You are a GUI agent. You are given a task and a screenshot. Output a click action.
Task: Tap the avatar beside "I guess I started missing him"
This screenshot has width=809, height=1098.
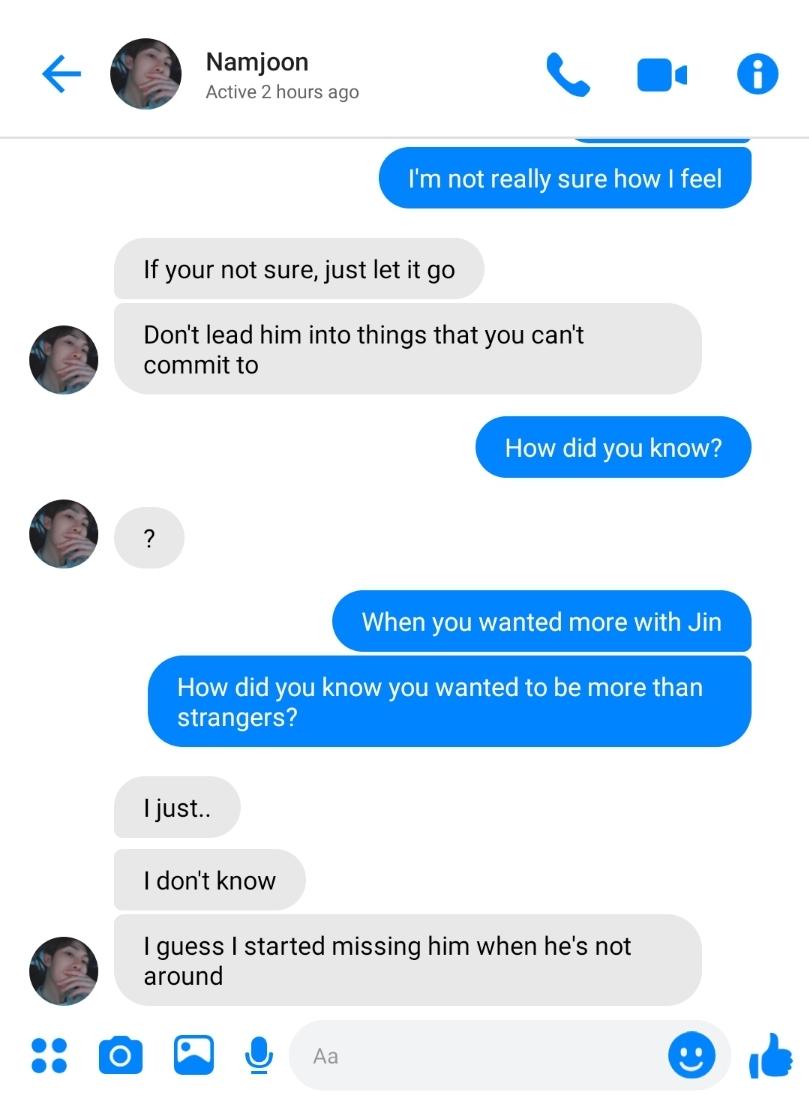click(x=64, y=971)
